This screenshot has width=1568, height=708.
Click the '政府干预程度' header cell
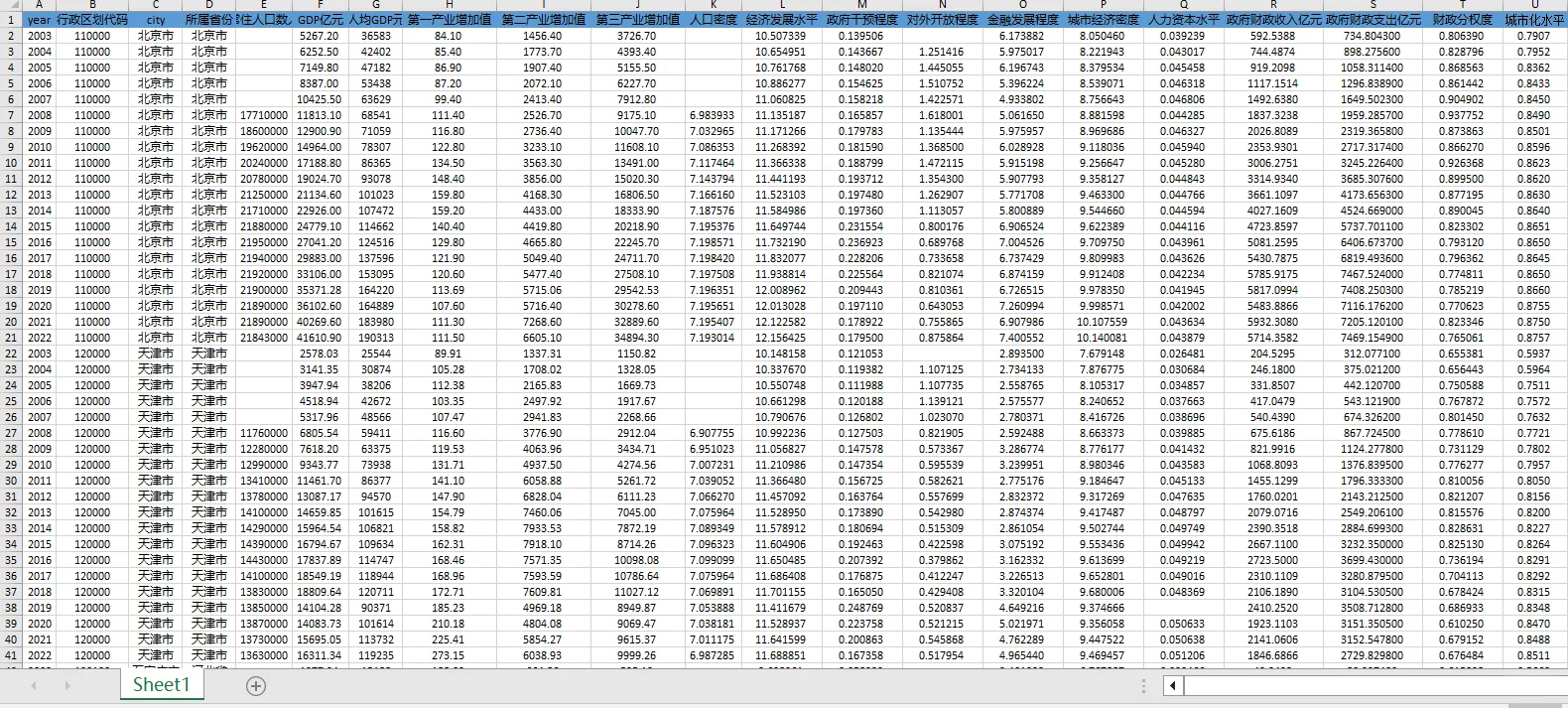pos(862,20)
